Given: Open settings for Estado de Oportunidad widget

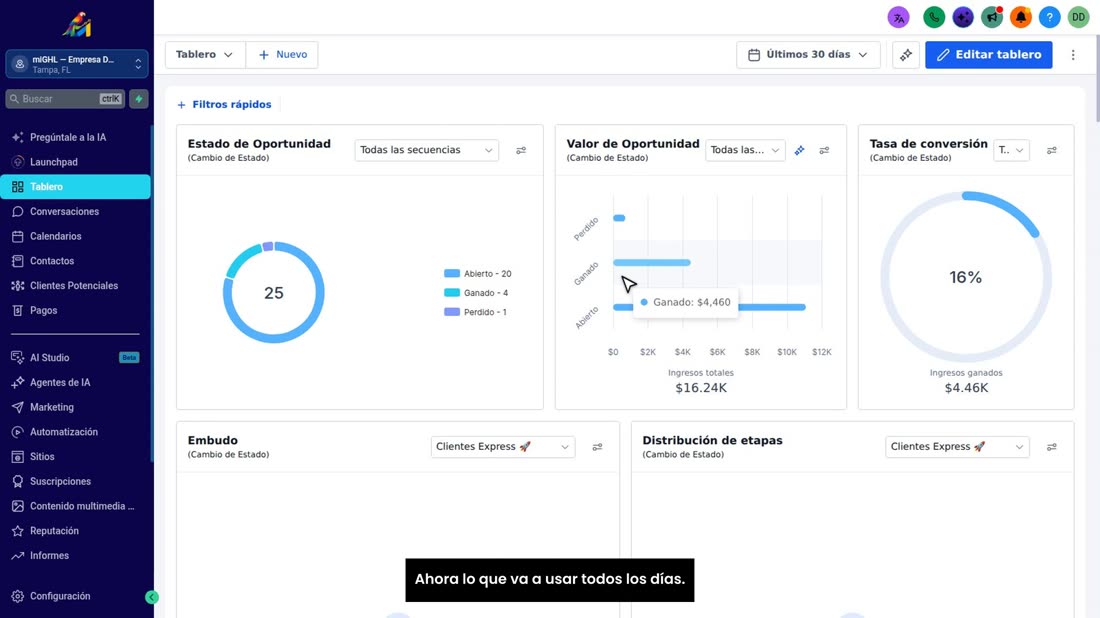Looking at the screenshot, I should click(521, 150).
